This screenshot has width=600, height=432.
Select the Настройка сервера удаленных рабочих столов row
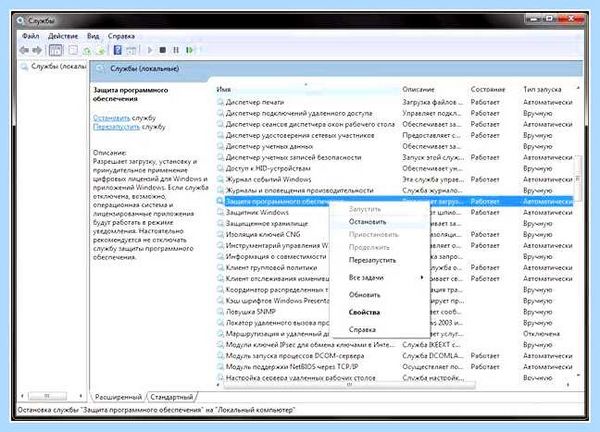click(x=395, y=378)
